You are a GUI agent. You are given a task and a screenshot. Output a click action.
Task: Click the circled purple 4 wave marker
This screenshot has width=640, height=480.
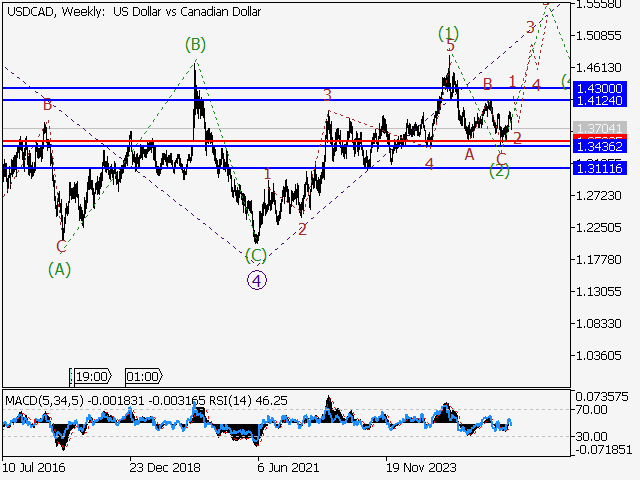(x=256, y=280)
